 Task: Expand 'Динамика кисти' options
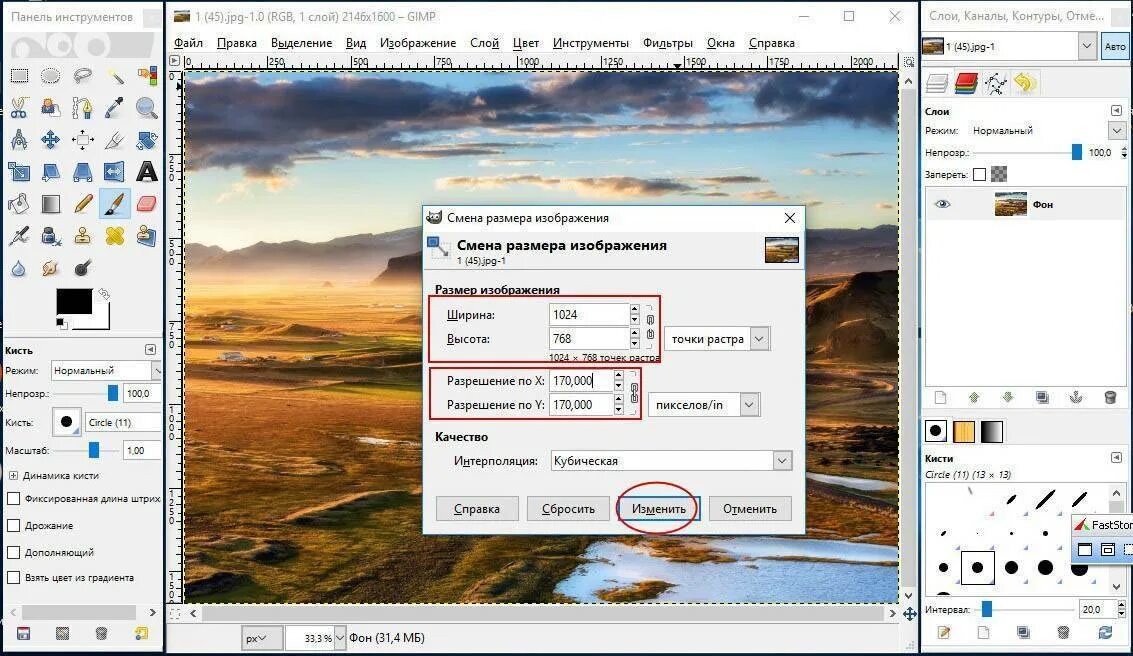(13, 475)
